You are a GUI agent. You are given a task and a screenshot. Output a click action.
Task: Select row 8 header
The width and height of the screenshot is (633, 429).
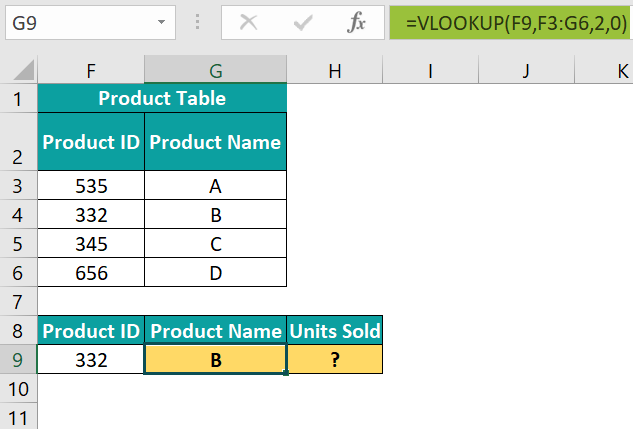pos(18,331)
